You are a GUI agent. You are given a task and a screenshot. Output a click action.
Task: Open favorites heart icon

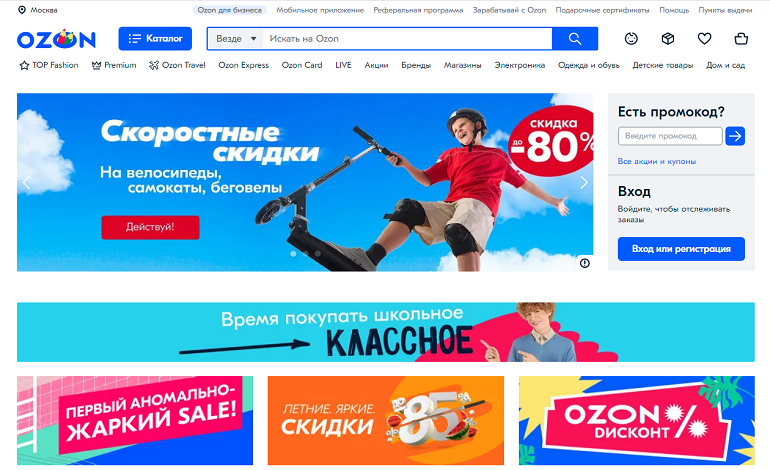coord(704,38)
